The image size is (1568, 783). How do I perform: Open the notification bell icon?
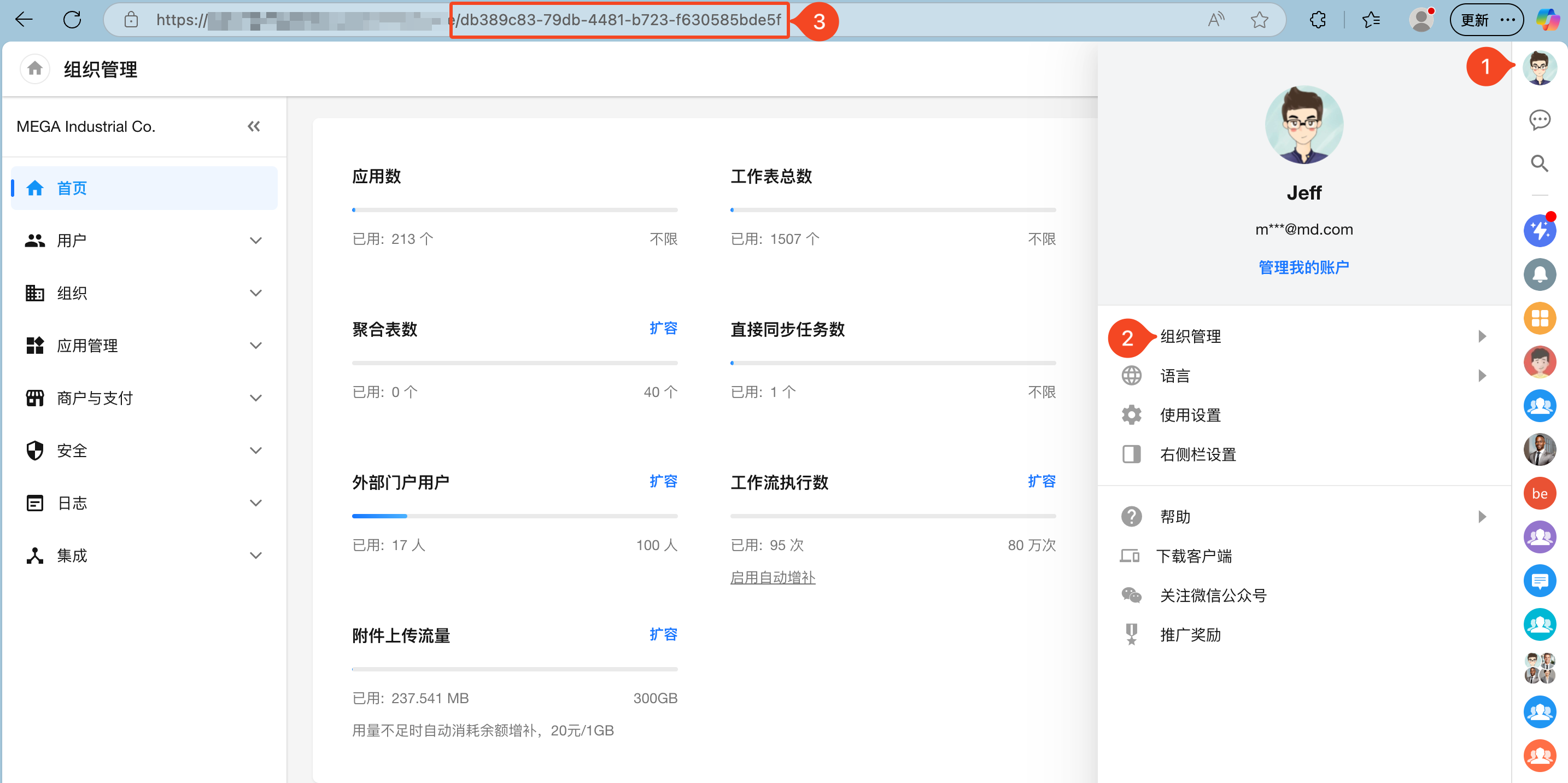(1539, 274)
